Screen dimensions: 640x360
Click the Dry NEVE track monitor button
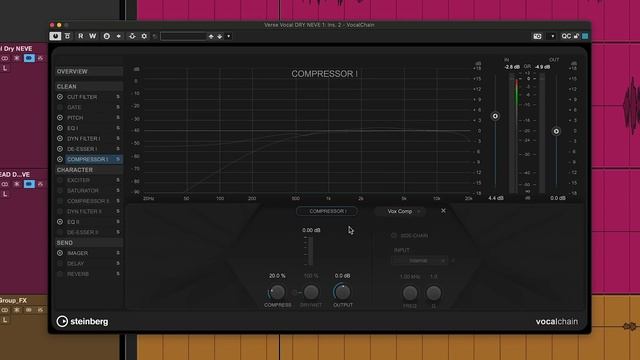coord(29,58)
